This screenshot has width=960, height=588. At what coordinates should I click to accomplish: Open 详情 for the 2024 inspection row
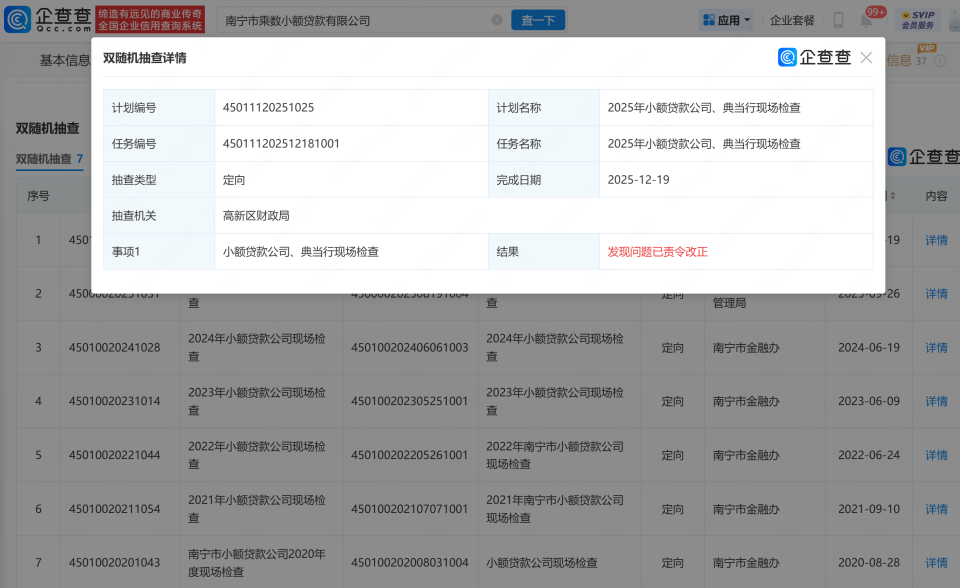(938, 347)
